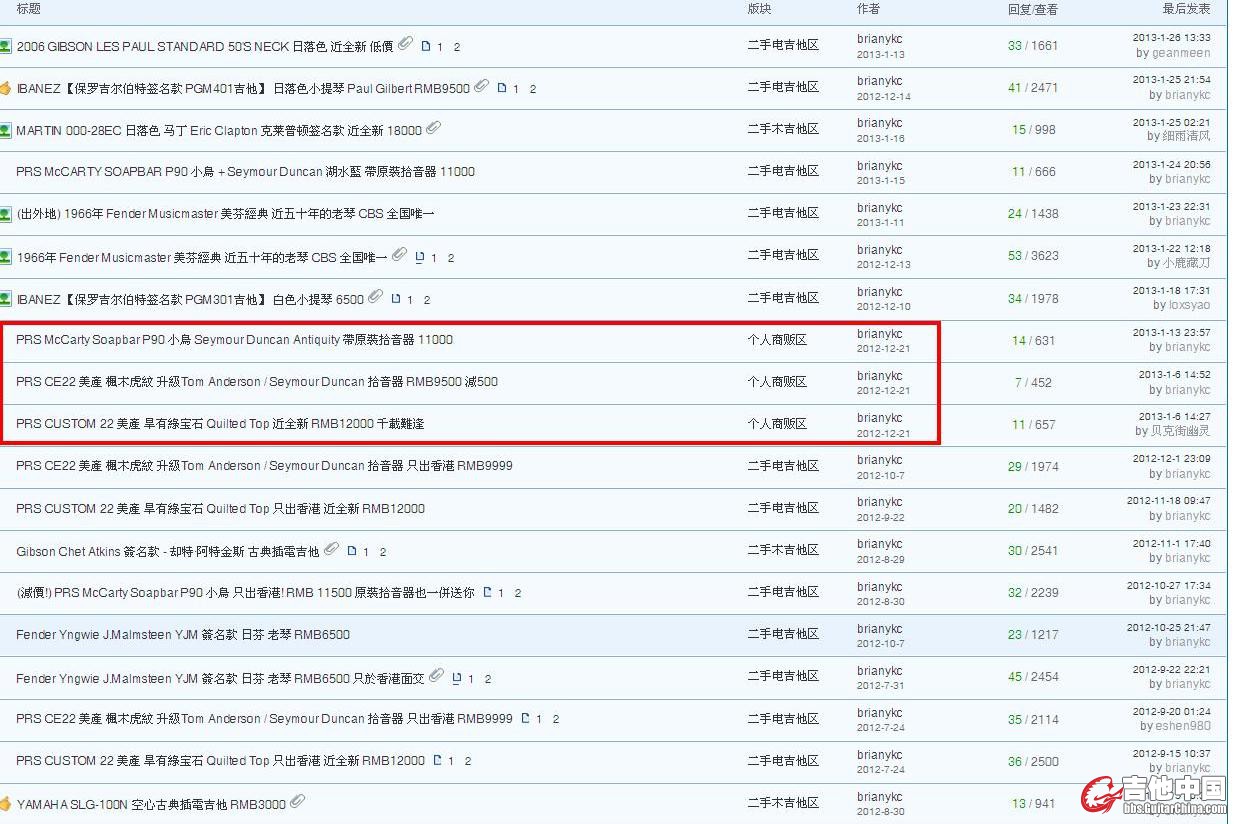Viewport: 1234px width, 824px height.
Task: Click page icon on PRS CUSTOM 22 thread with 36 replies
Action: click(x=436, y=761)
